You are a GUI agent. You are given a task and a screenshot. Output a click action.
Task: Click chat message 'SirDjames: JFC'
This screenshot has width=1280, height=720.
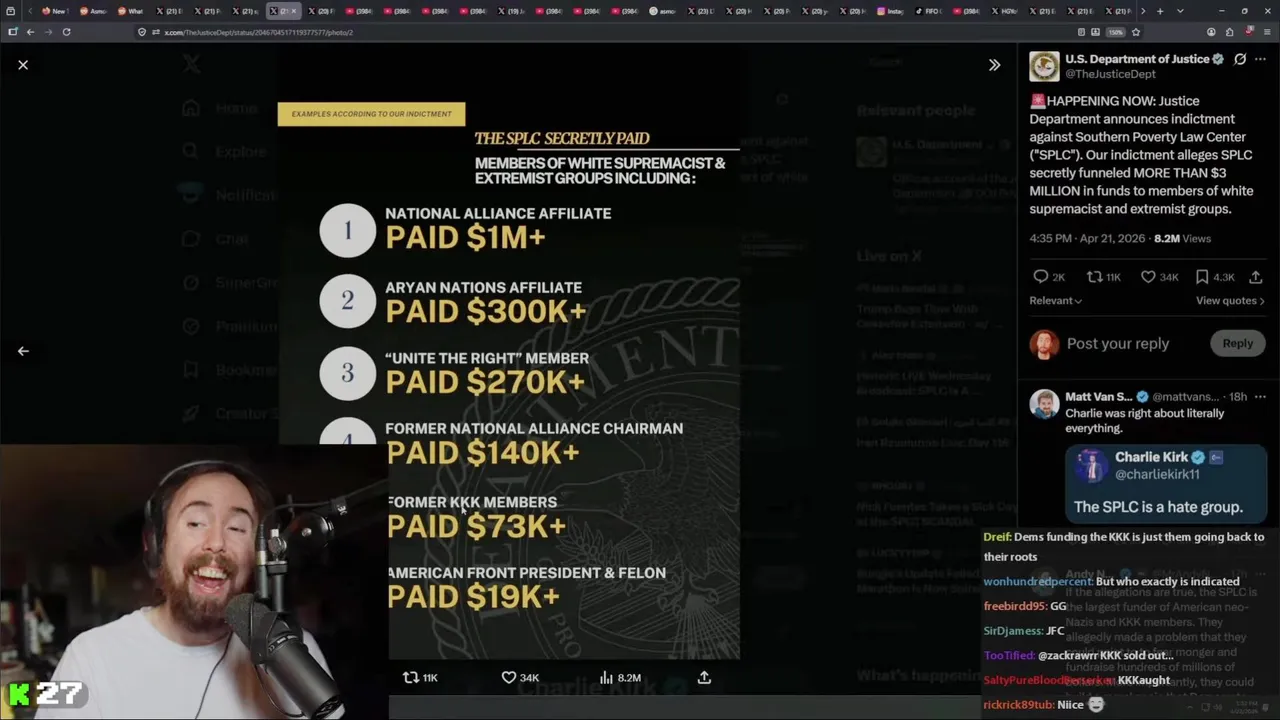click(1024, 631)
